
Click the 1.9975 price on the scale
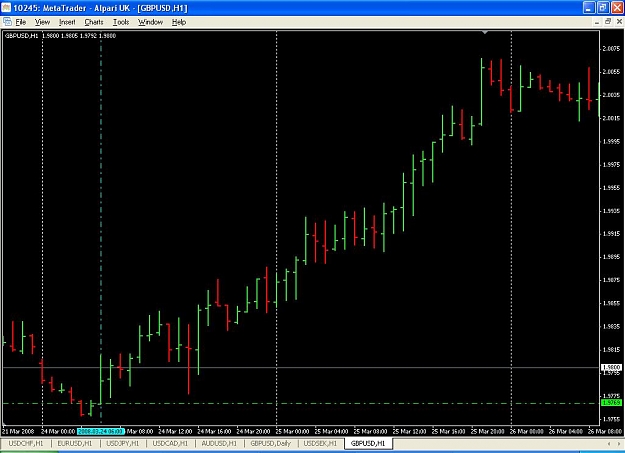click(x=611, y=164)
